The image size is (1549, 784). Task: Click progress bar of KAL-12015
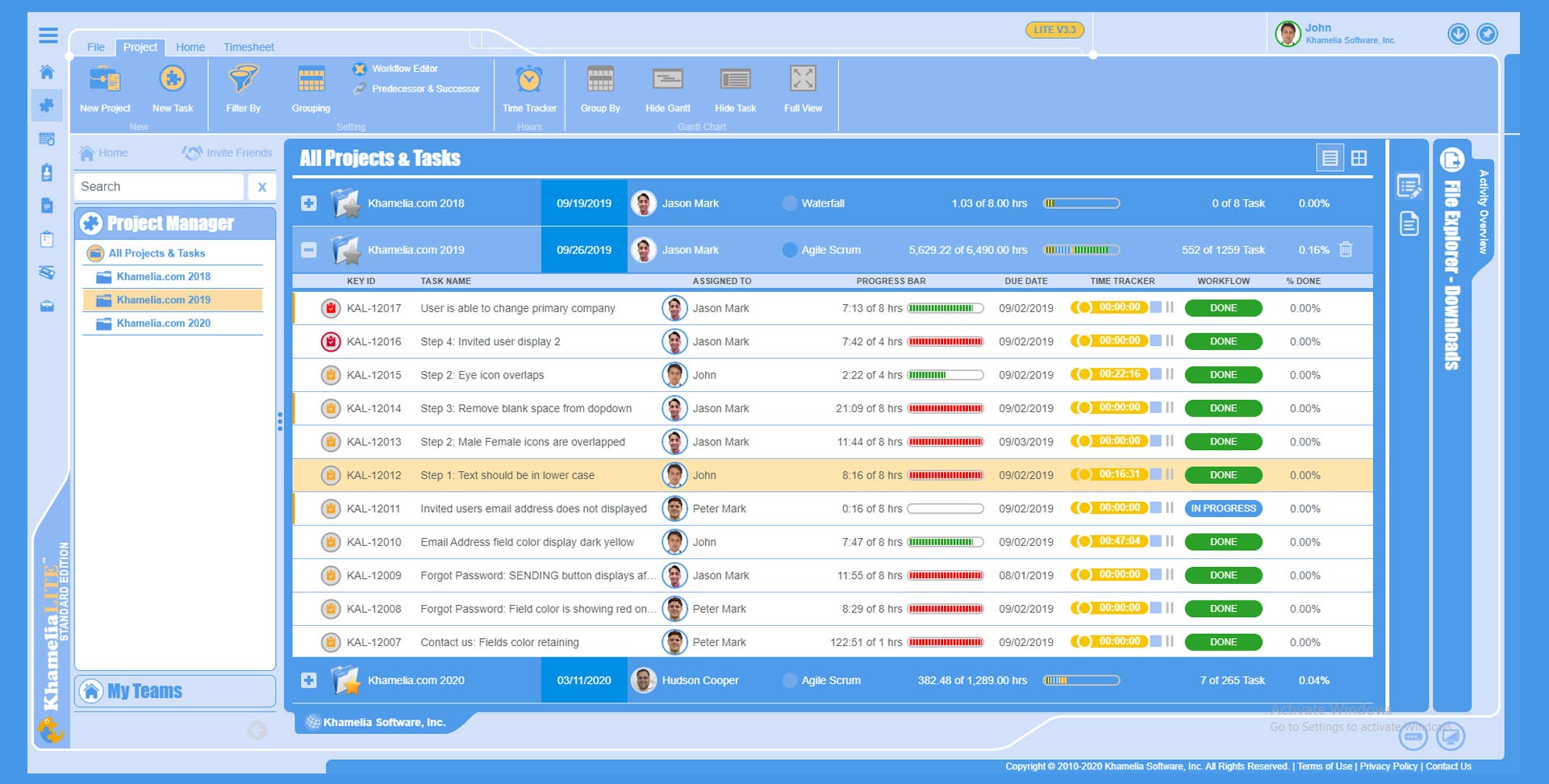pos(946,375)
